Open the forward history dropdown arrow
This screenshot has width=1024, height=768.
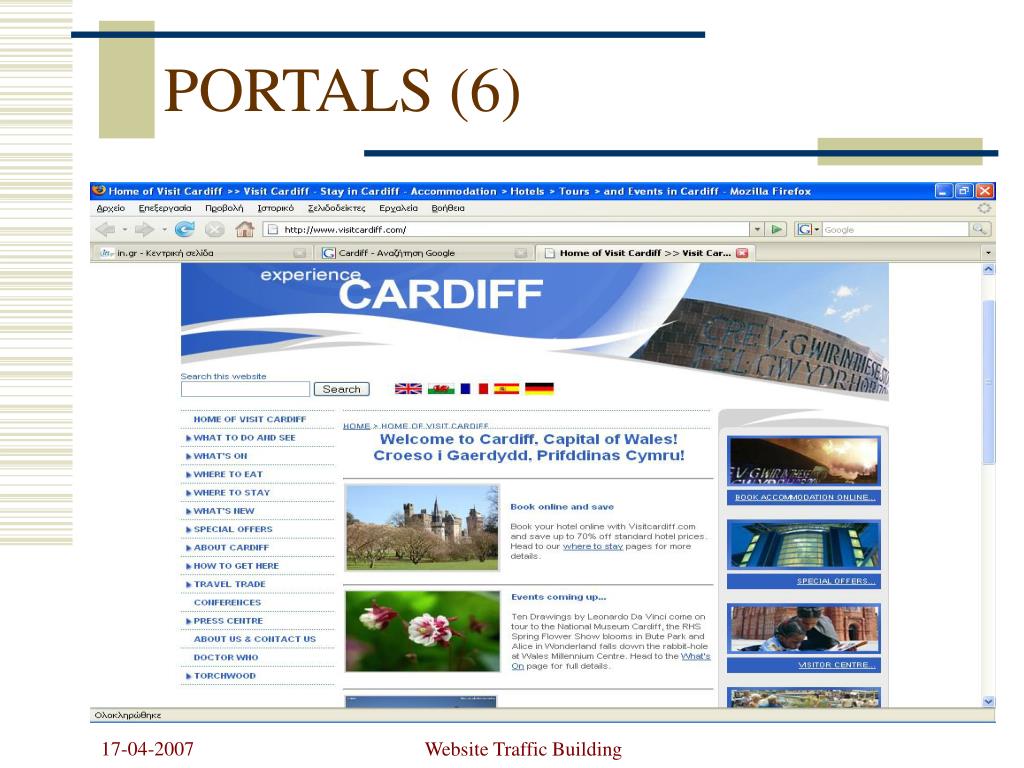point(163,229)
